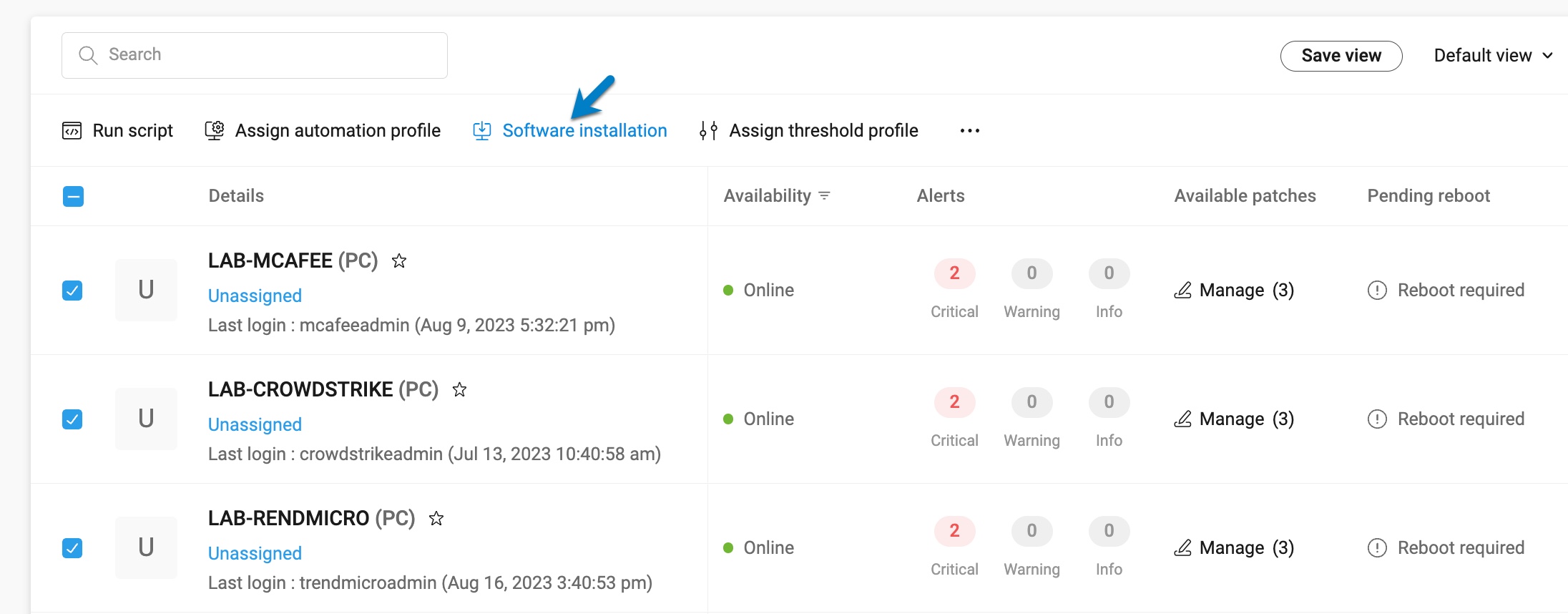The image size is (1568, 614).
Task: Click LAB-RENDMICRO info count badge
Action: click(x=1109, y=531)
